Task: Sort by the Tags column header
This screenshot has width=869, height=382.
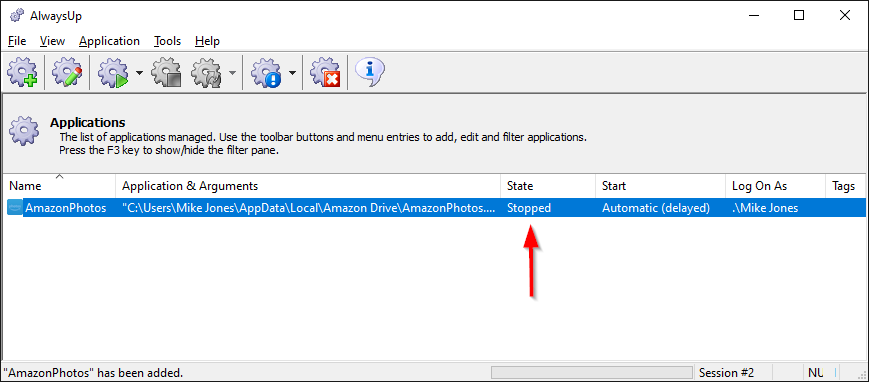Action: (x=846, y=186)
